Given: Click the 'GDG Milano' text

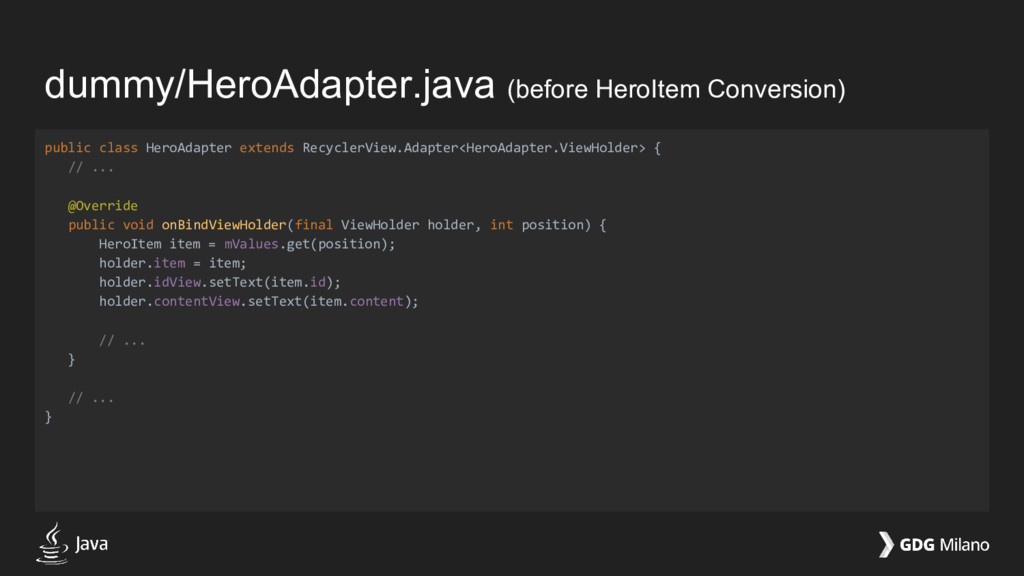Looking at the screenshot, I should [x=944, y=545].
